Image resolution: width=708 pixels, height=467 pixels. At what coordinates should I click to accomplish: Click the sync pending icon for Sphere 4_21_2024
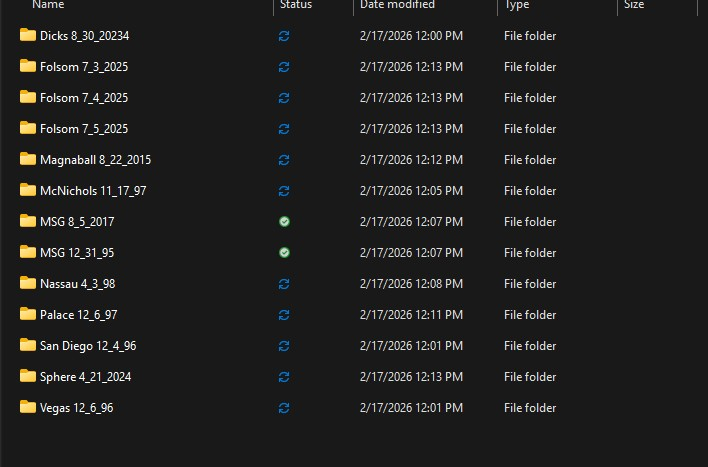point(284,377)
